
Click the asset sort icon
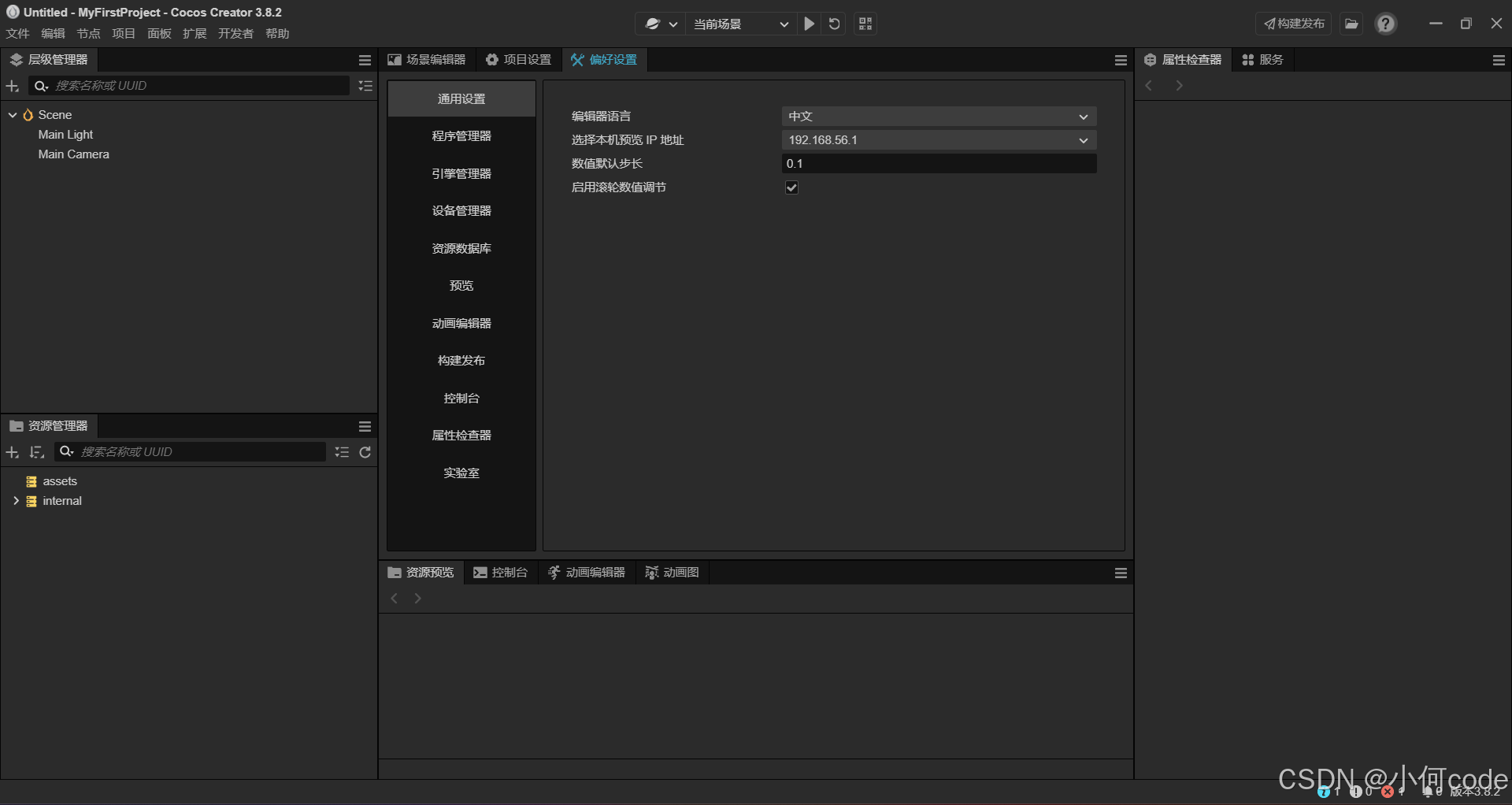pos(36,452)
